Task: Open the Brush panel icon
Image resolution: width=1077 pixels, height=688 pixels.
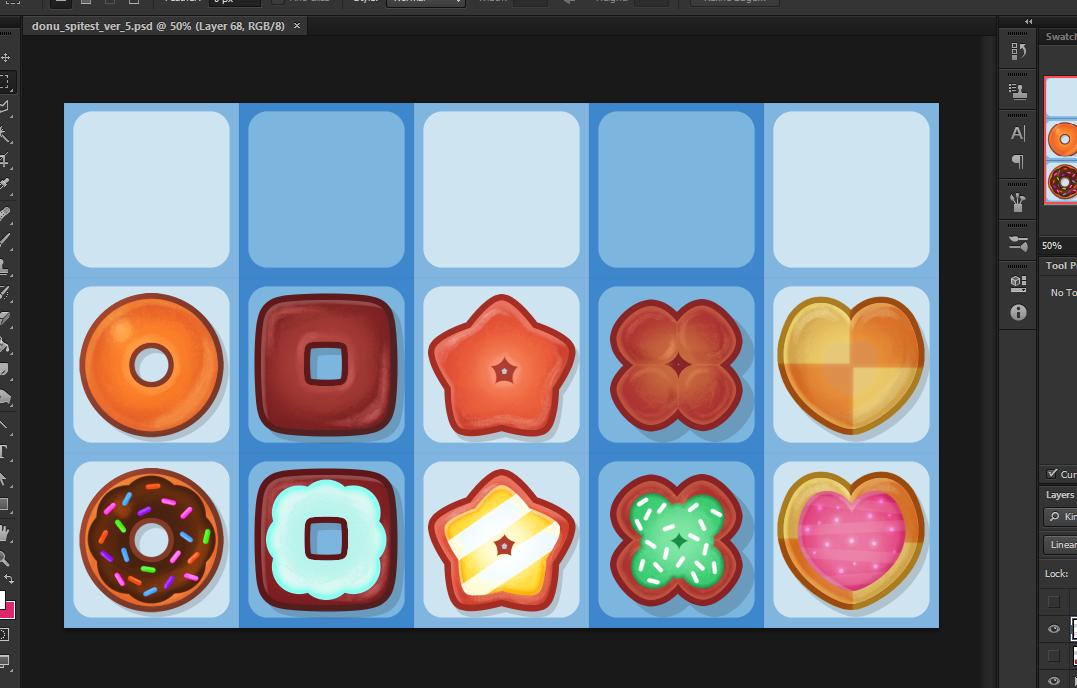Action: click(1018, 202)
